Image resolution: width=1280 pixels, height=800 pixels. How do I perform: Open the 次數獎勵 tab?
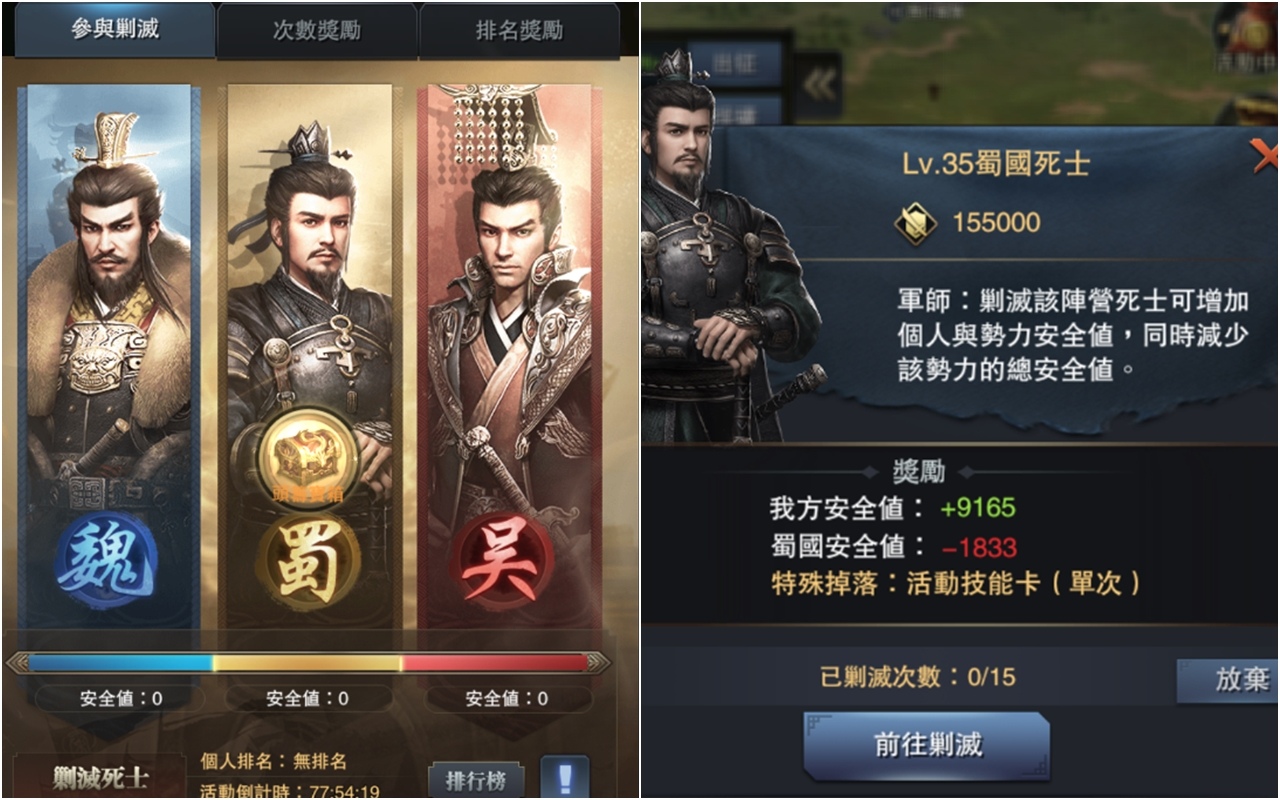tap(317, 30)
